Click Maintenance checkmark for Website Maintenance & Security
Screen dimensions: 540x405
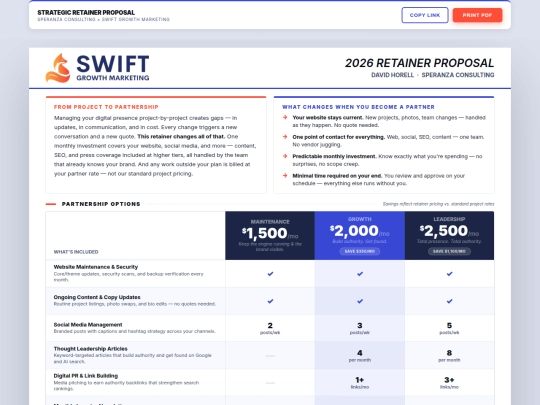(x=270, y=274)
